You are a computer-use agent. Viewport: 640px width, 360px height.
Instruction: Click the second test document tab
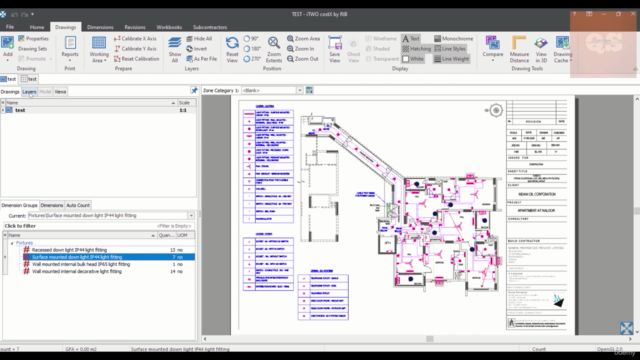pos(29,79)
